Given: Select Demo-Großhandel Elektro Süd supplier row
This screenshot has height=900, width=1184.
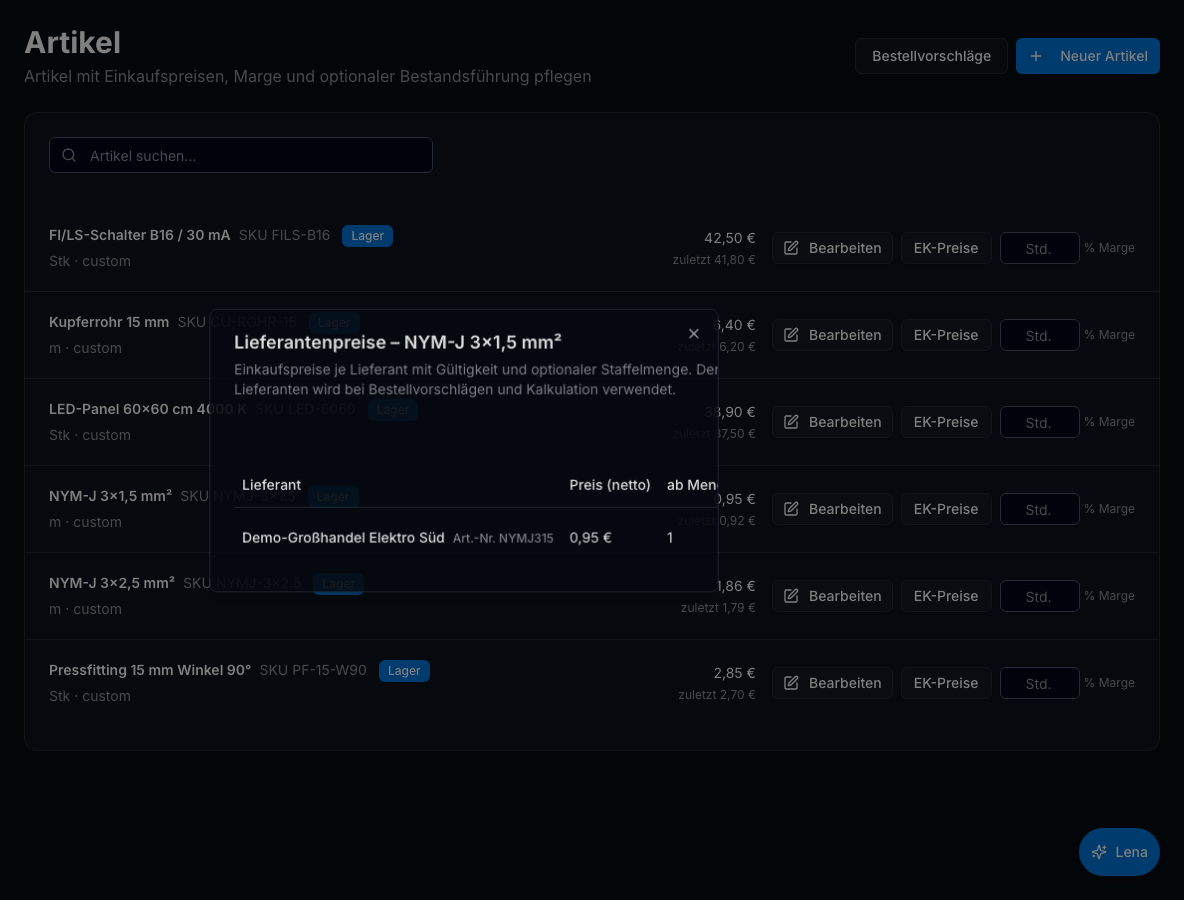Looking at the screenshot, I should point(476,538).
